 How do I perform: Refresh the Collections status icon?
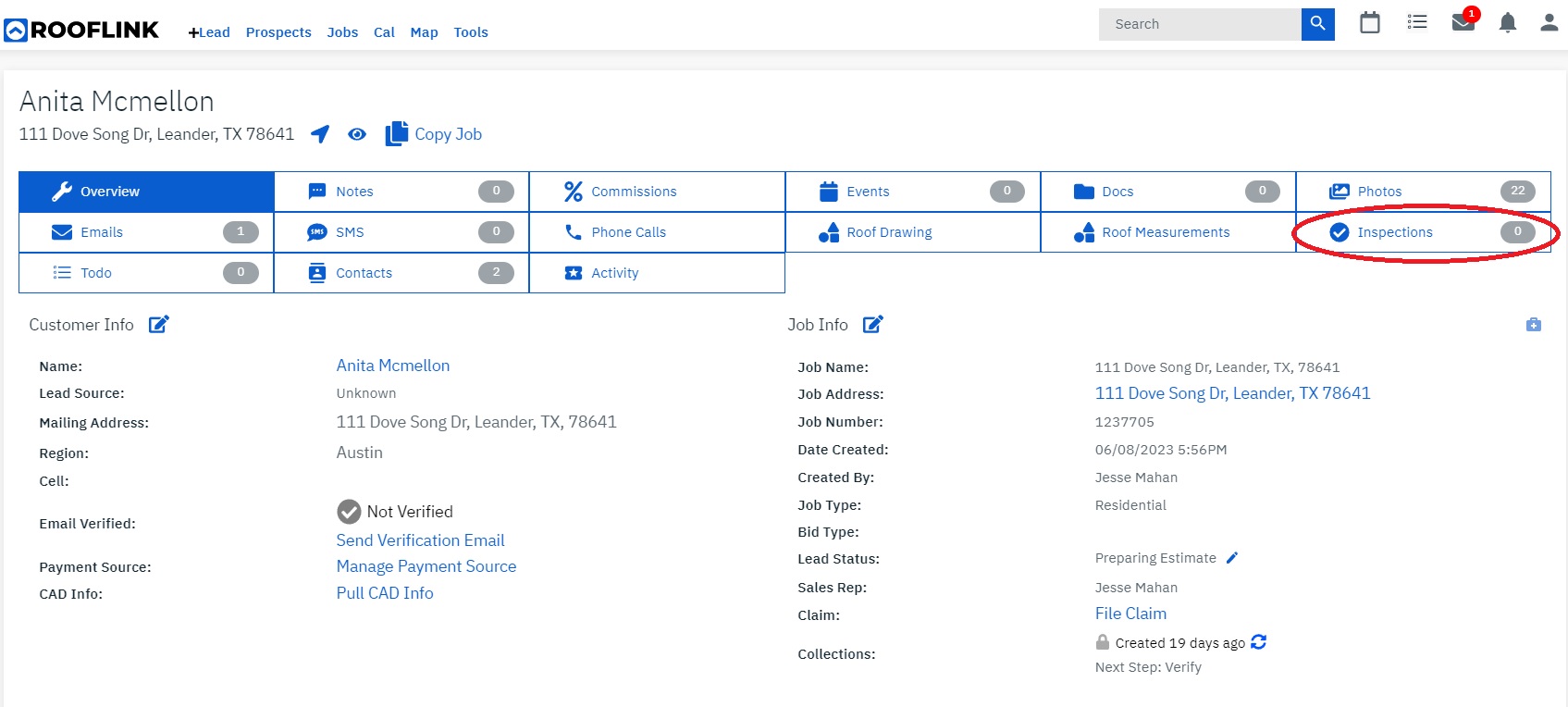coord(1259,642)
